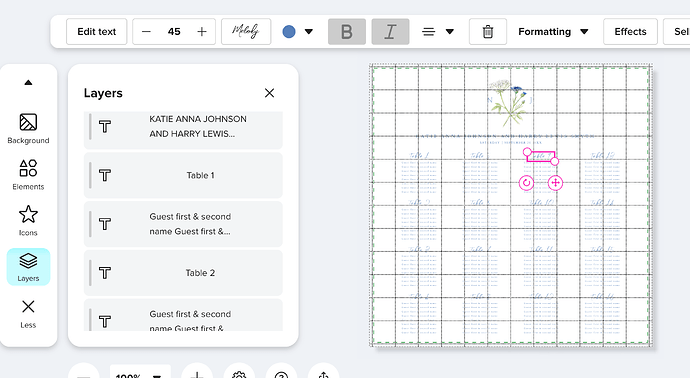Click the text icon on the Guest names layer under Table 1

click(105, 224)
